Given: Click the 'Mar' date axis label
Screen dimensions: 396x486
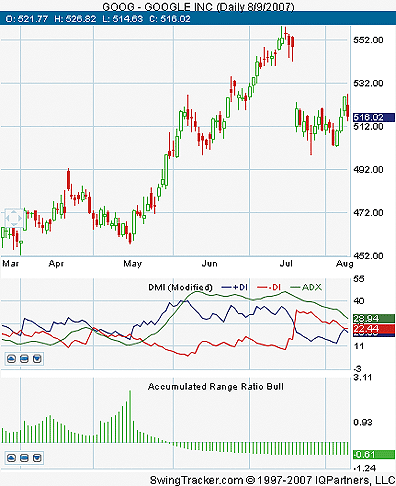Looking at the screenshot, I should coord(10,264).
